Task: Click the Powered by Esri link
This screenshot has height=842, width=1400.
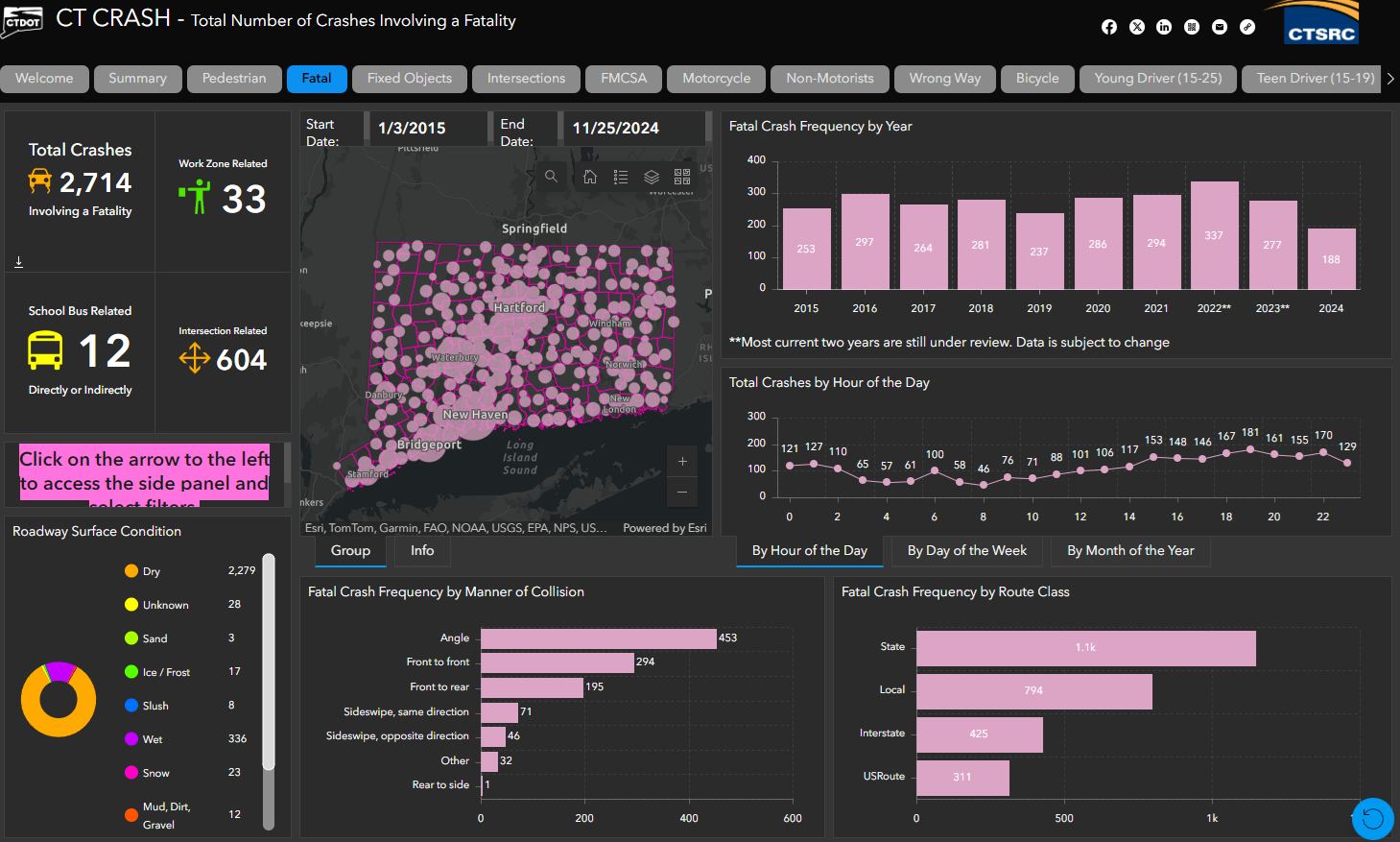Action: pos(667,527)
